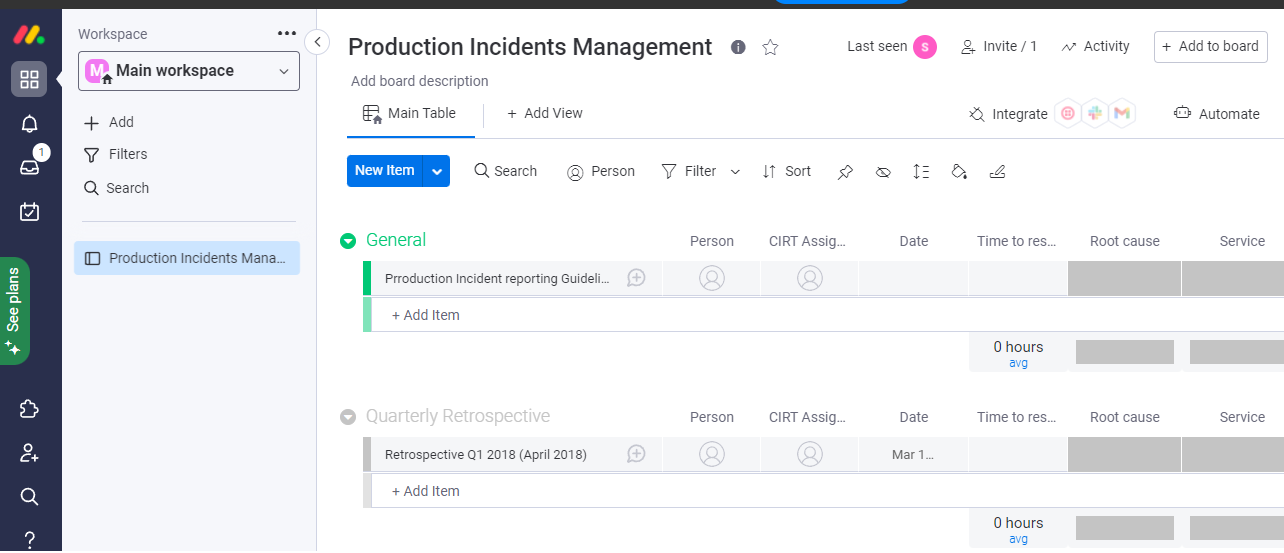Open My Work calendar icon

(x=29, y=211)
